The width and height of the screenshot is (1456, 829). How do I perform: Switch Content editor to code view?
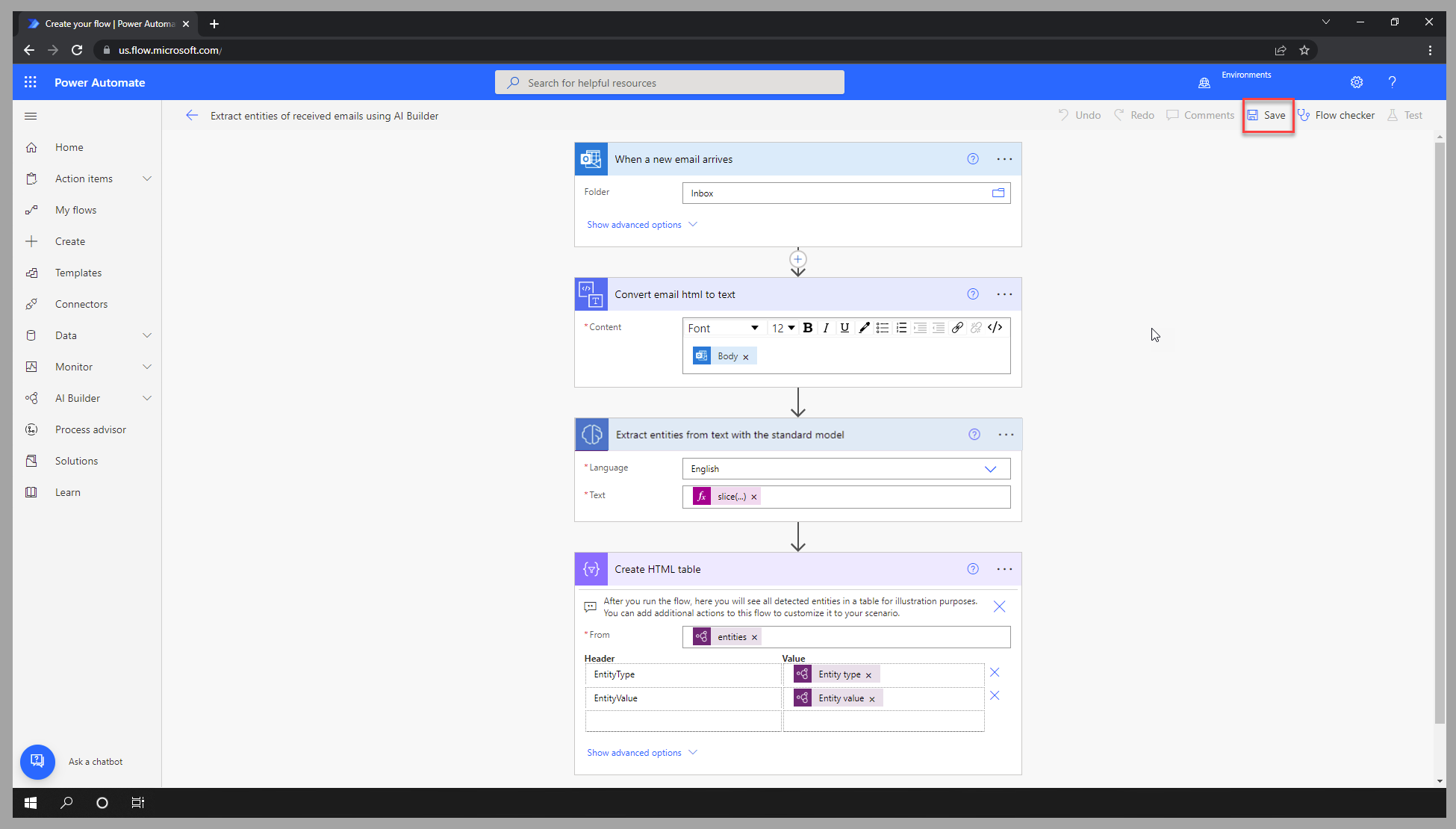coord(995,327)
